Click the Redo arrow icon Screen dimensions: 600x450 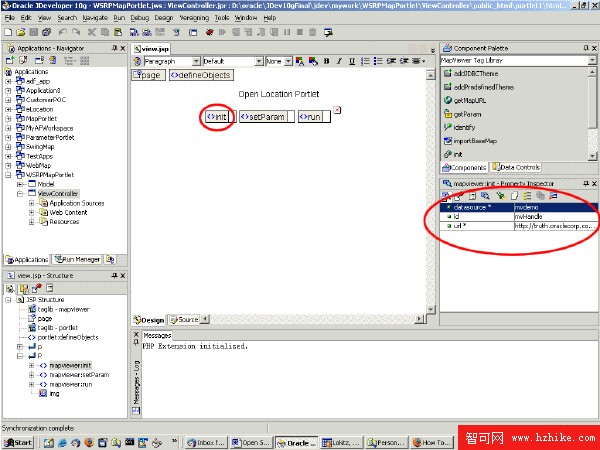76,33
